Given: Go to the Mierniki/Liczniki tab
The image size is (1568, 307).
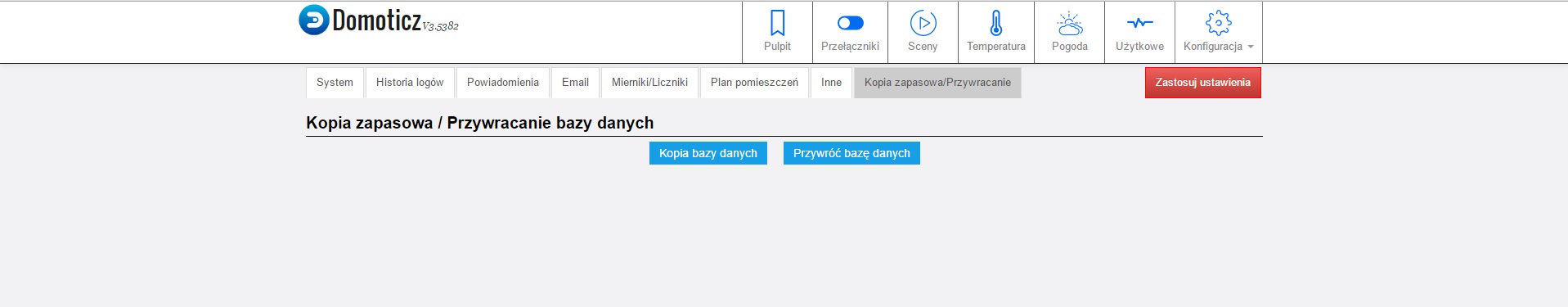Looking at the screenshot, I should 649,83.
